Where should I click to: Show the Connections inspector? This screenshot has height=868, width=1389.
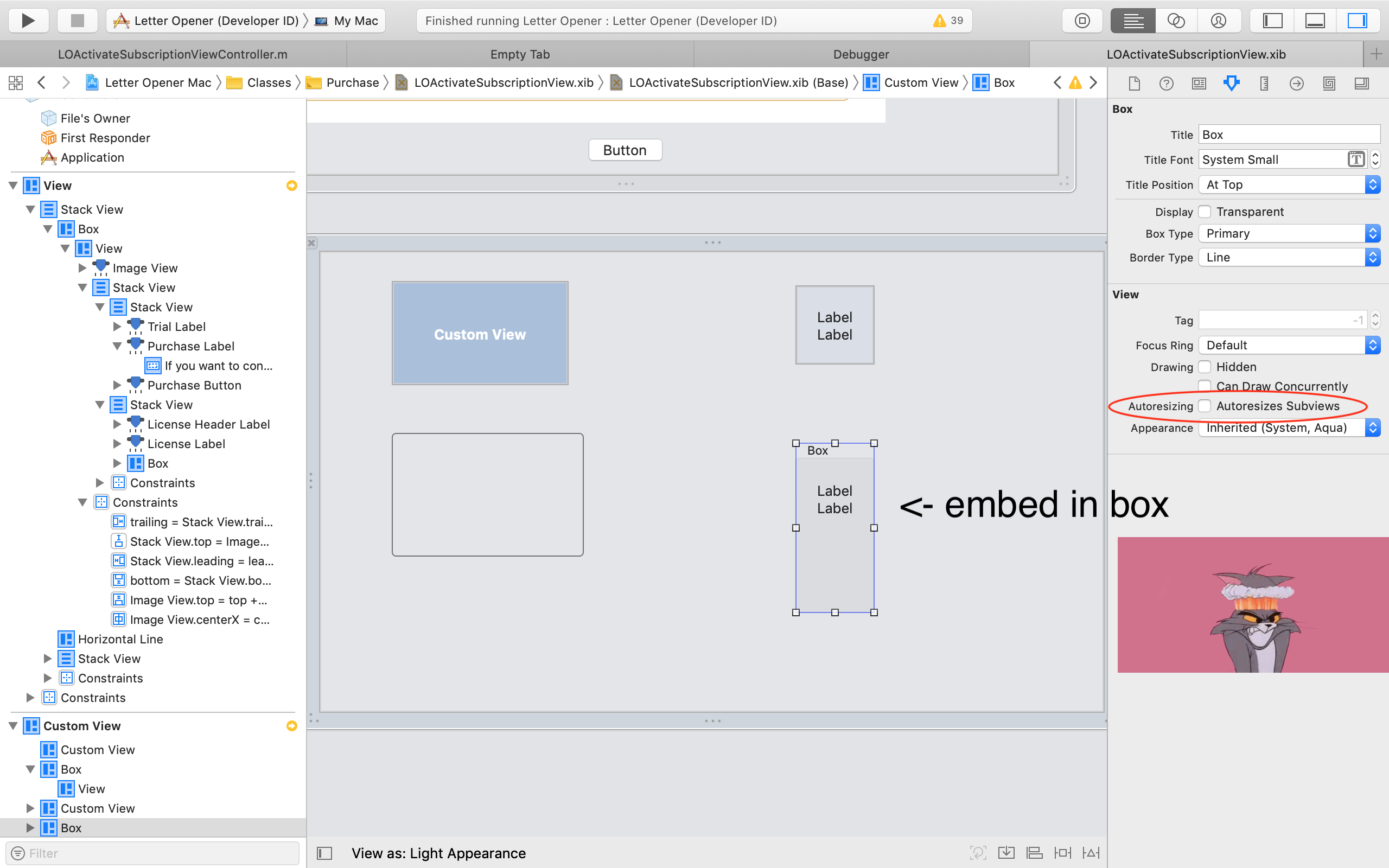(1296, 83)
